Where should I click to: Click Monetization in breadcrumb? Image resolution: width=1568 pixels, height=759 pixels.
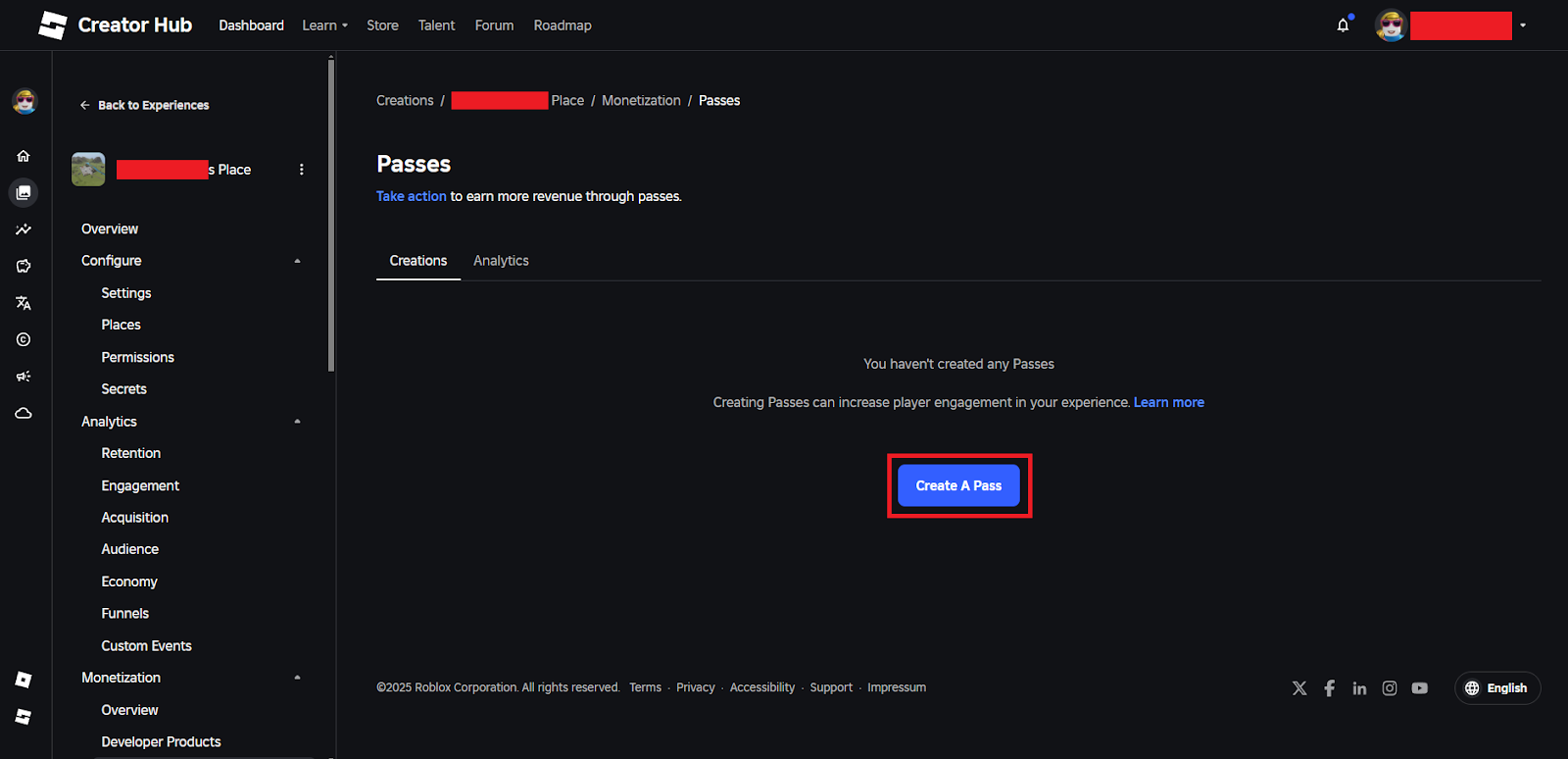[641, 101]
